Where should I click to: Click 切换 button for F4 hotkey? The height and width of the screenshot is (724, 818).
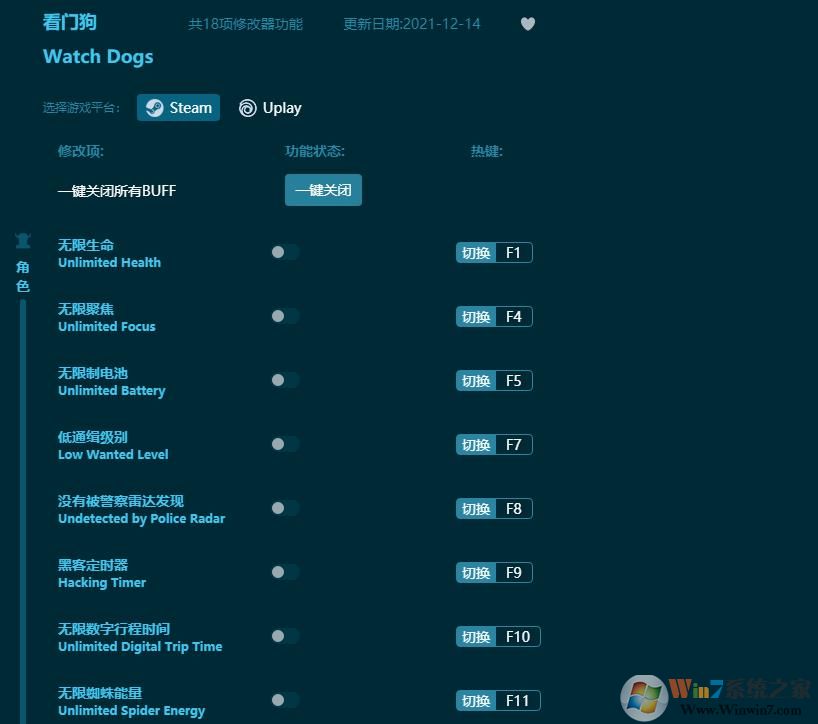(476, 317)
